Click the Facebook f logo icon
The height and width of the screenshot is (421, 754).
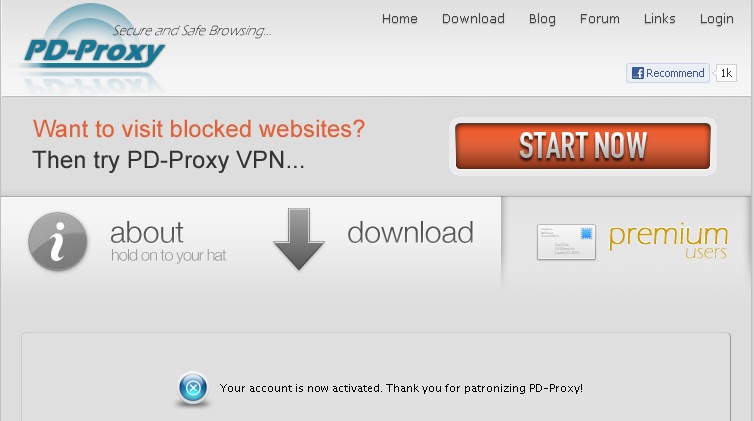[638, 73]
